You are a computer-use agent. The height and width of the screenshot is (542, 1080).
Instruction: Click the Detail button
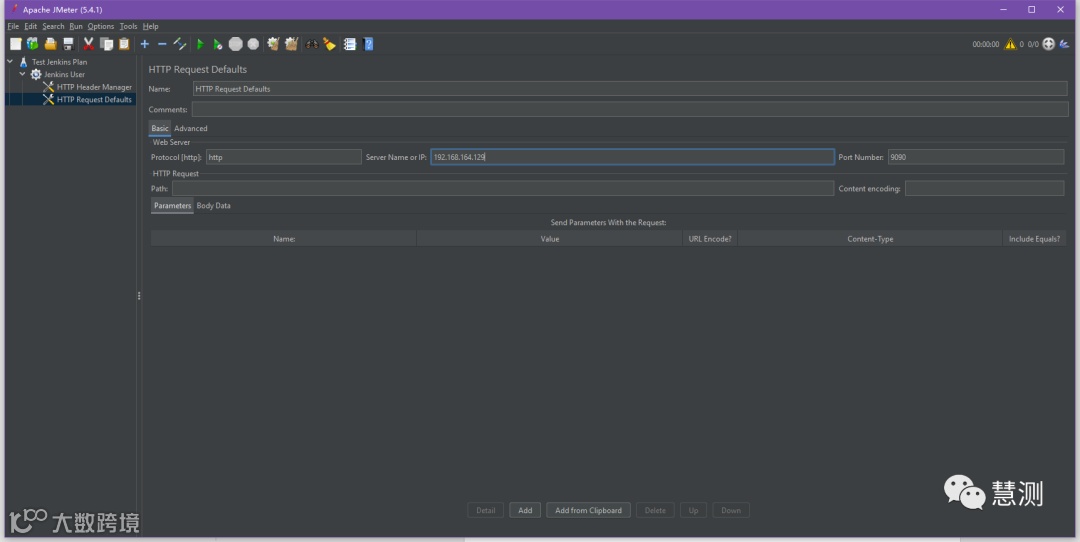[x=486, y=510]
